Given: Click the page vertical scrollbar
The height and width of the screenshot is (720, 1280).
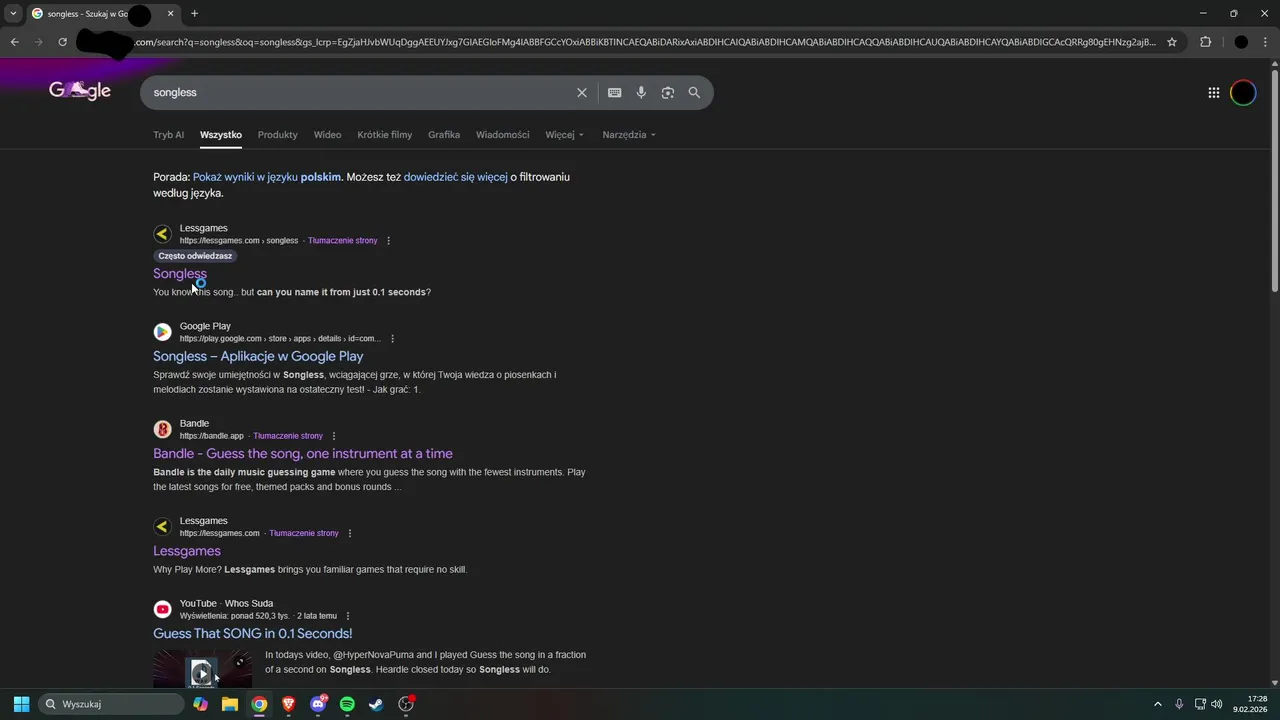Looking at the screenshot, I should [1274, 180].
